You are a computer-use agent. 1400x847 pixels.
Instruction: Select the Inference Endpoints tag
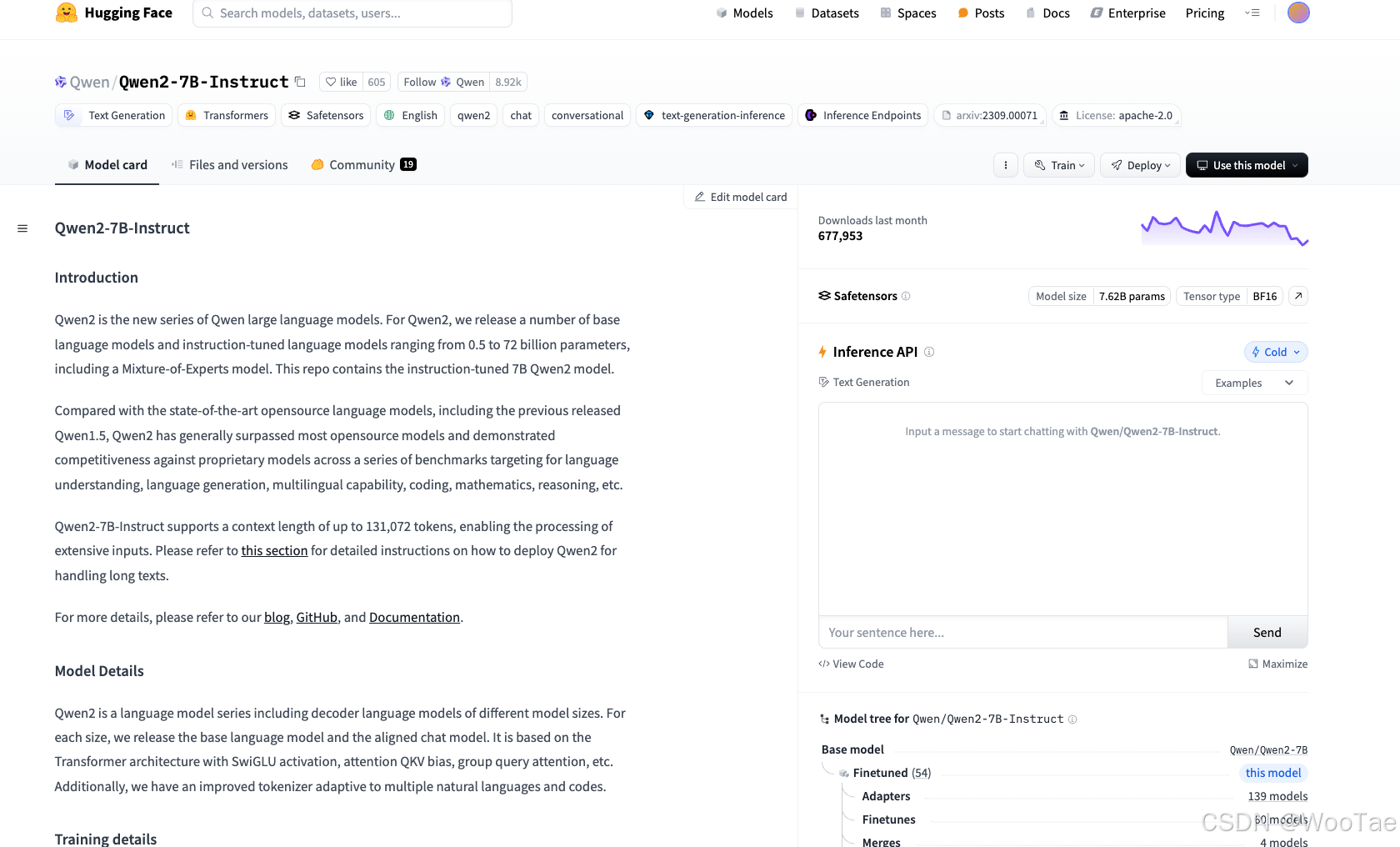[863, 115]
